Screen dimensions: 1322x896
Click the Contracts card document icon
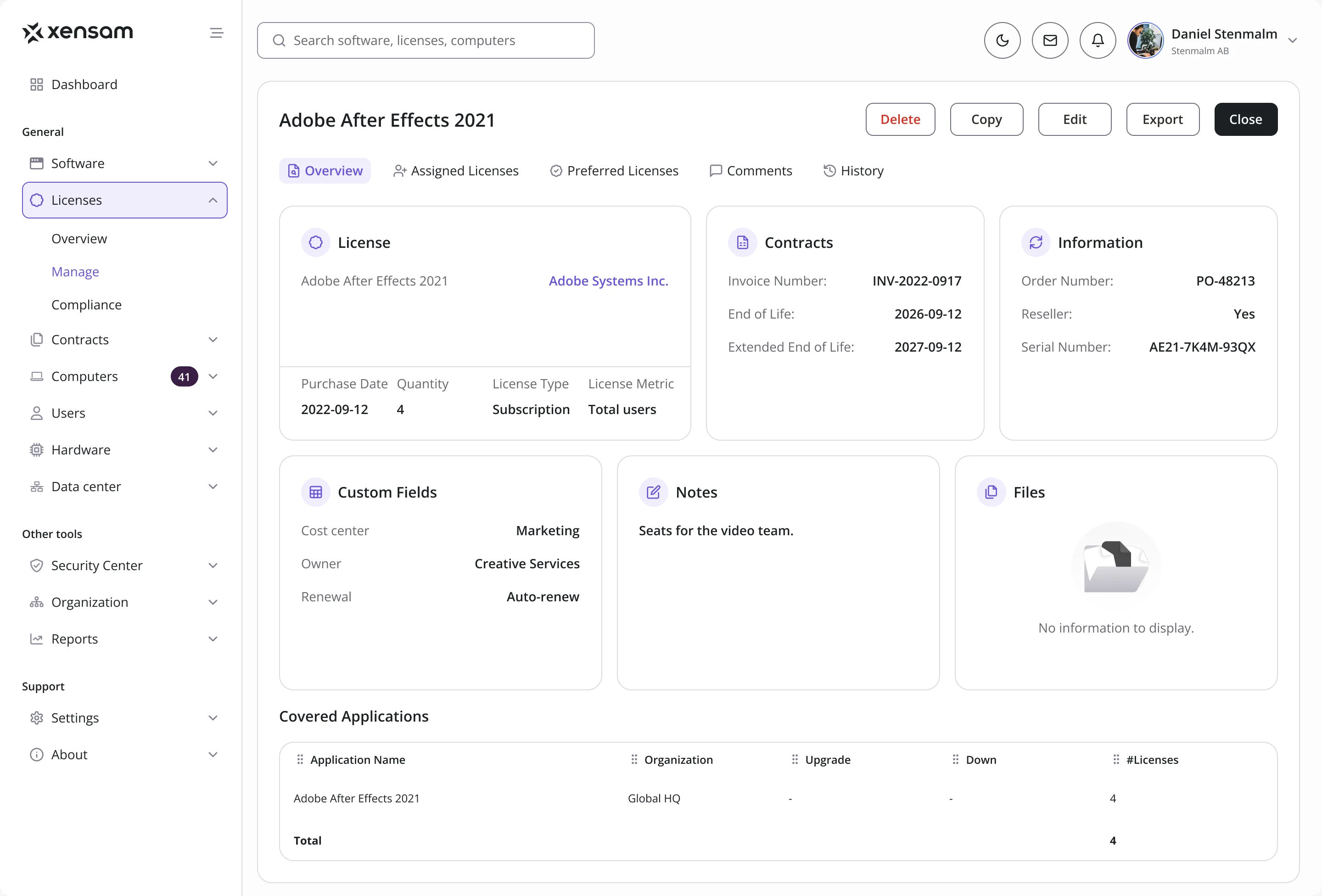742,242
